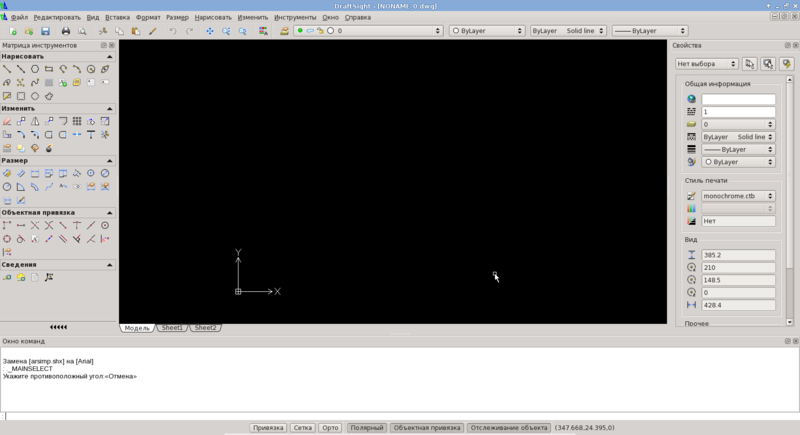Screen dimensions: 800x435
Task: Open the layer dropdown in toolbar
Action: click(x=367, y=31)
